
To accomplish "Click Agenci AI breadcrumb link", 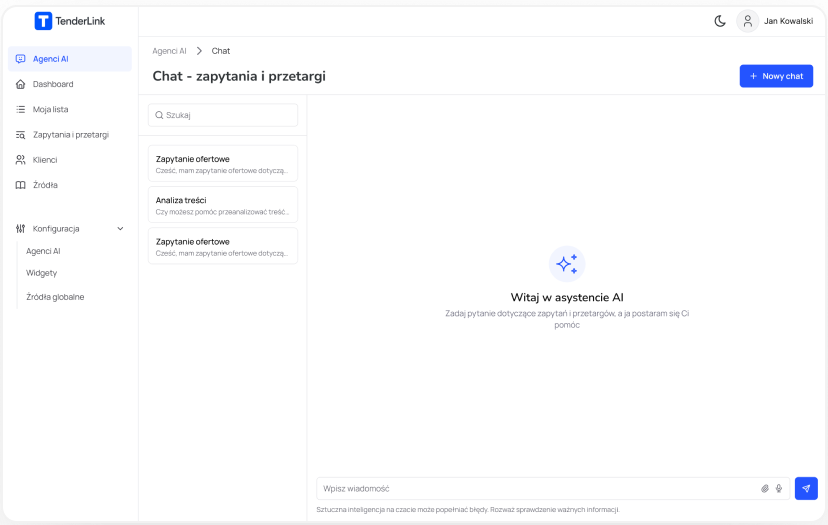I will tap(170, 51).
